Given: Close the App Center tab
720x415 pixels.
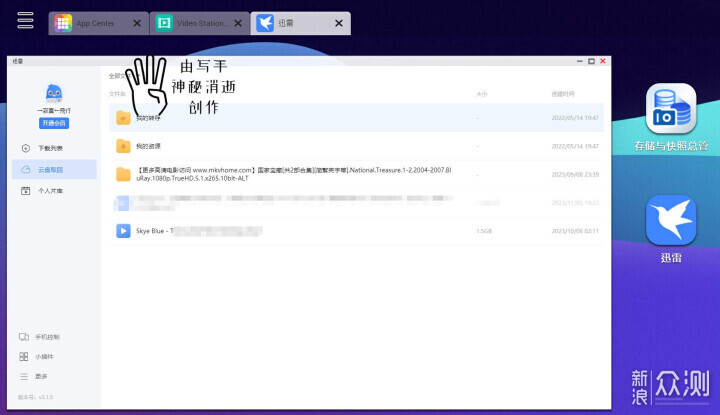Looking at the screenshot, I should [137, 23].
